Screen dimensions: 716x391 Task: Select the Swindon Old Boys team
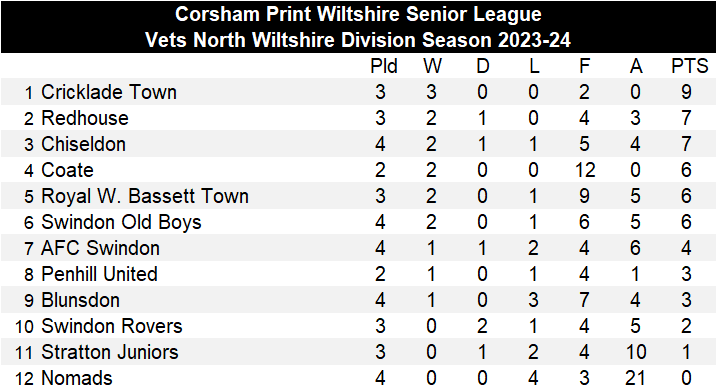[121, 222]
